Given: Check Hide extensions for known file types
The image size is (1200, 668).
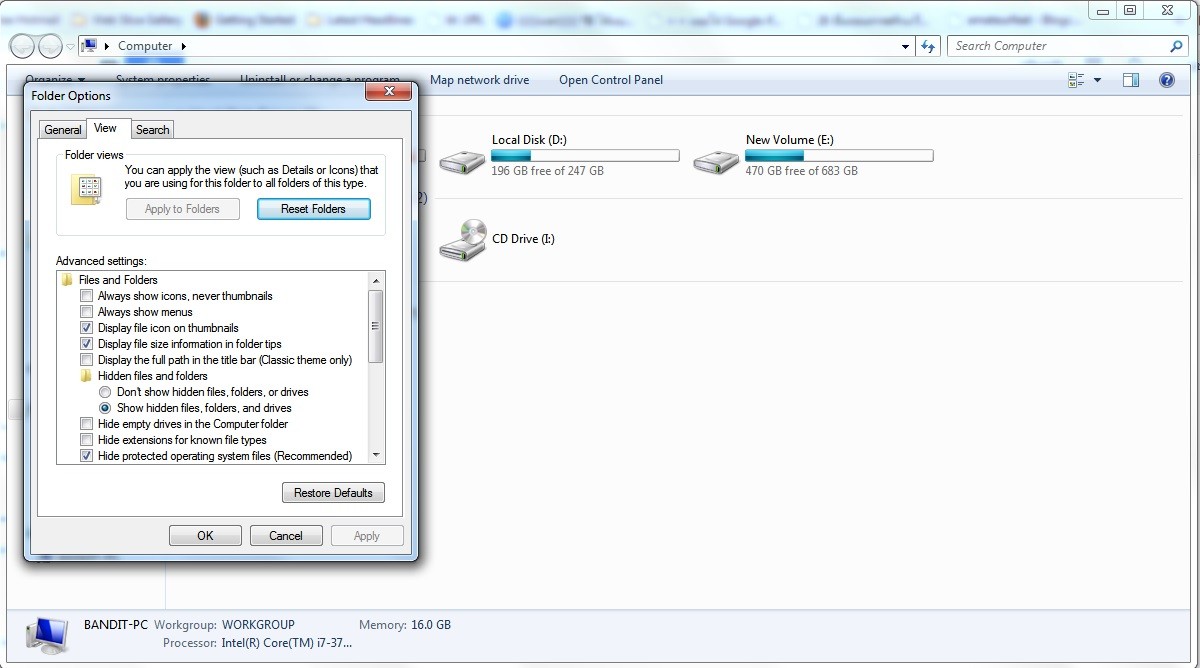Looking at the screenshot, I should coord(87,440).
